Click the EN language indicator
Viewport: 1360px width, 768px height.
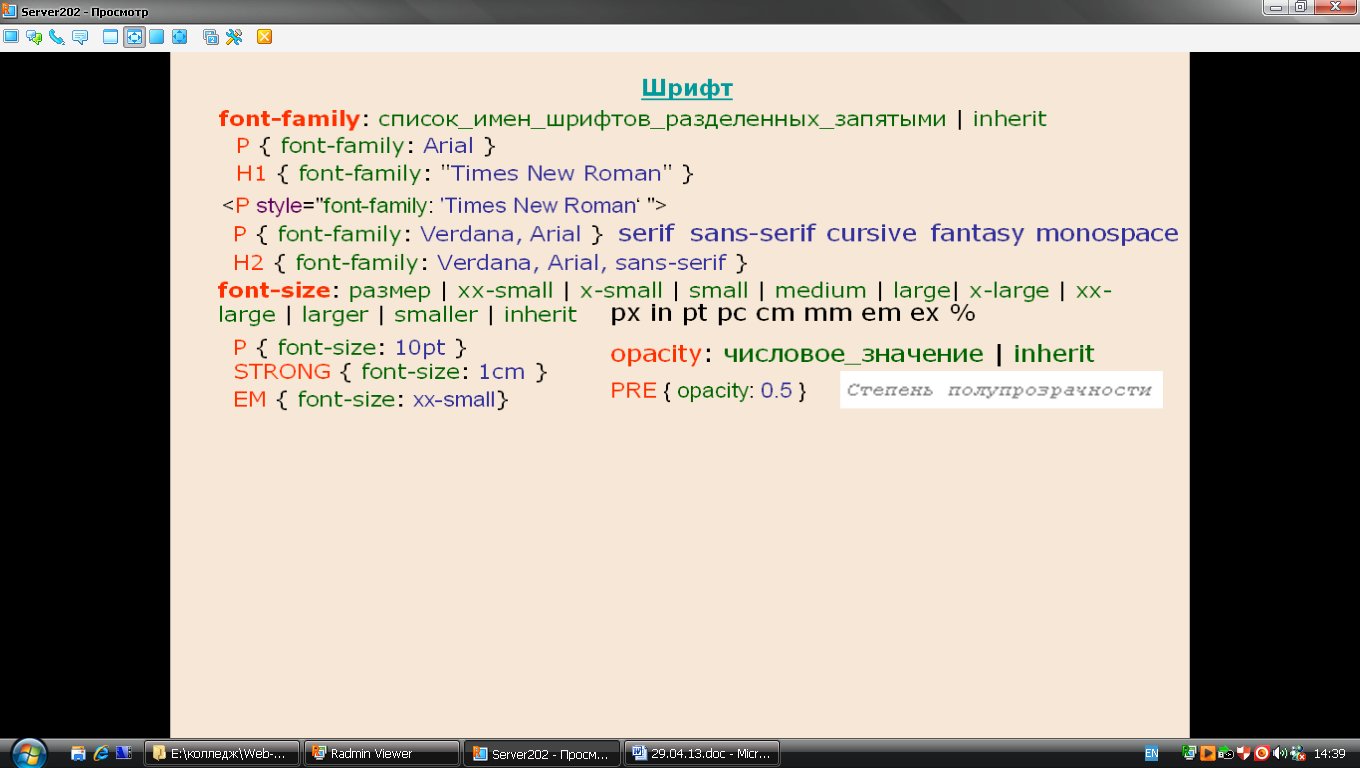1151,754
